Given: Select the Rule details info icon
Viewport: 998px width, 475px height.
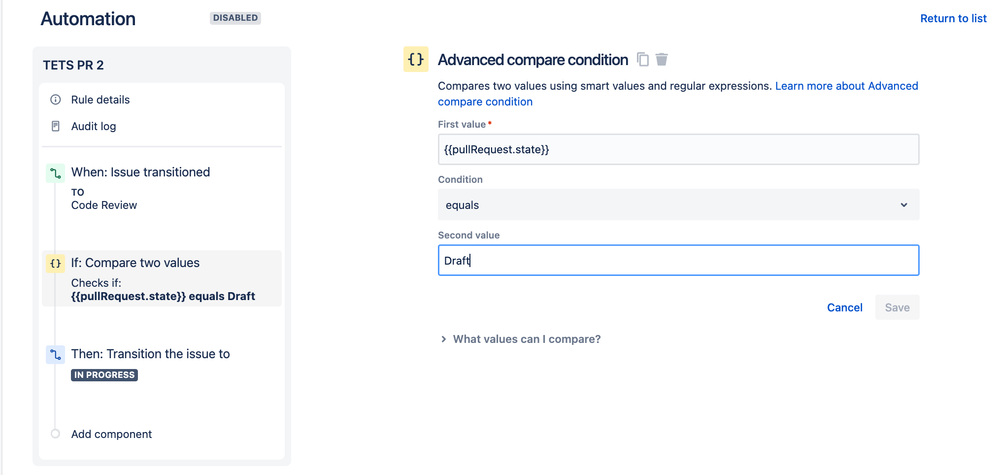Looking at the screenshot, I should (x=55, y=100).
